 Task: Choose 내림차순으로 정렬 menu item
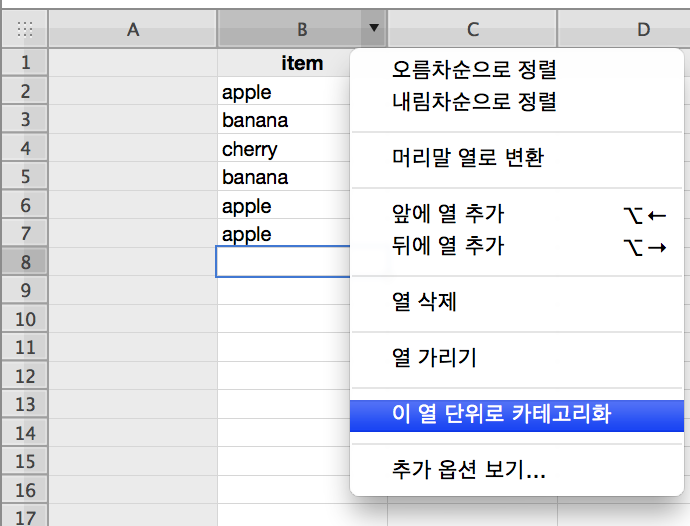pyautogui.click(x=517, y=102)
